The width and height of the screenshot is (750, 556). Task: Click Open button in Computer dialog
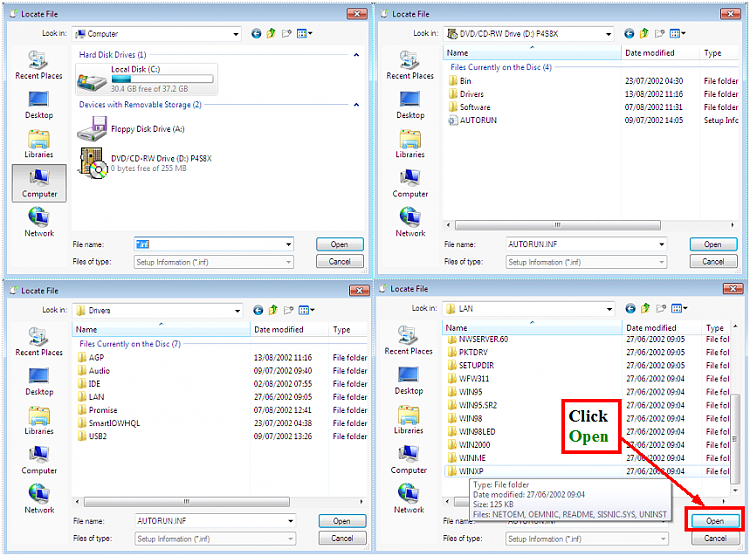pos(340,244)
